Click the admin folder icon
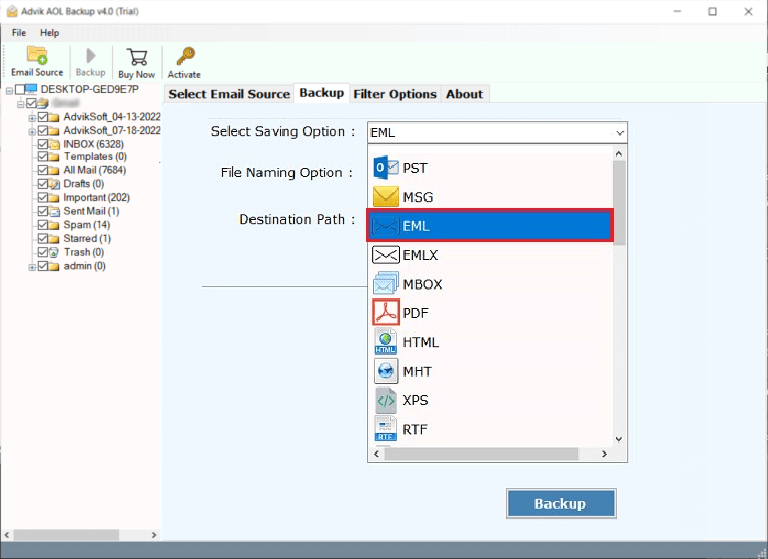Image resolution: width=768 pixels, height=559 pixels. click(x=54, y=266)
